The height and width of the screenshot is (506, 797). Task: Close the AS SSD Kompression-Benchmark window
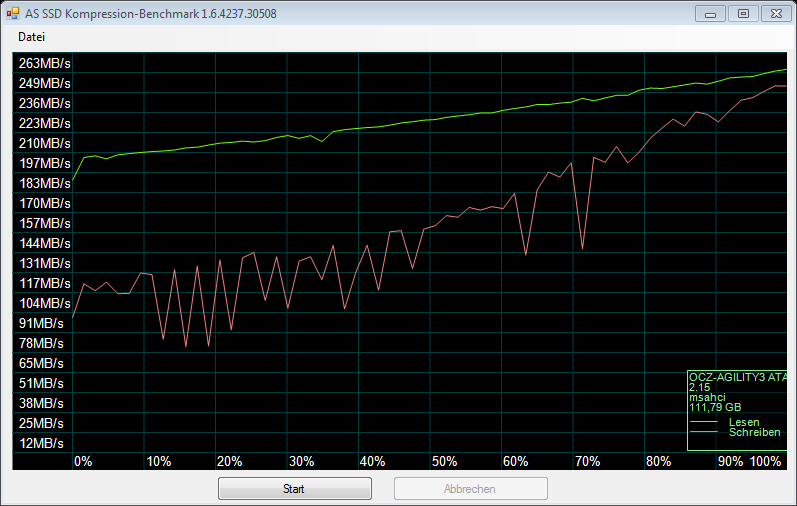(x=775, y=13)
